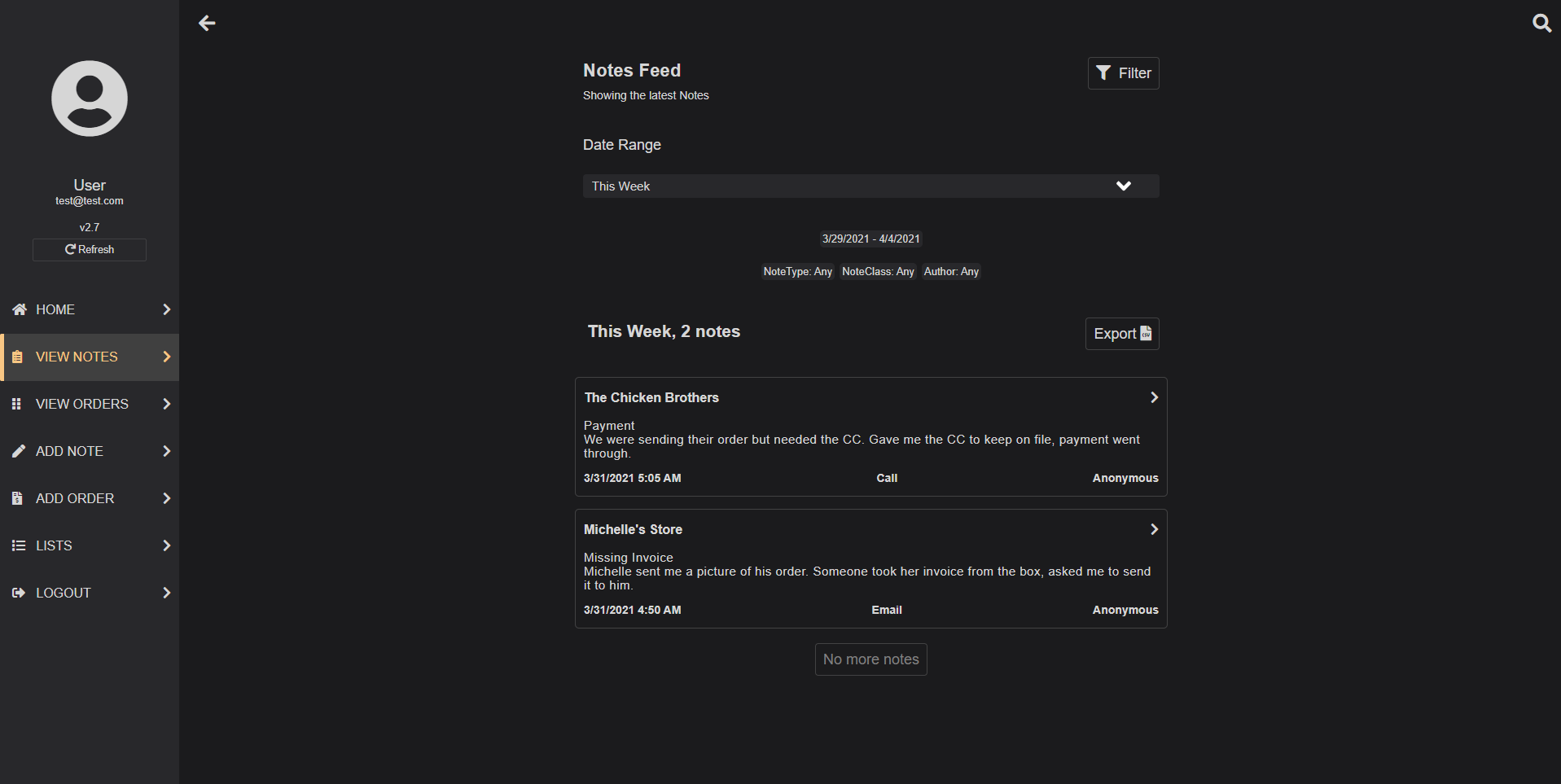Open Michelle's Store note chevron
This screenshot has height=784, width=1561.
tap(1153, 529)
